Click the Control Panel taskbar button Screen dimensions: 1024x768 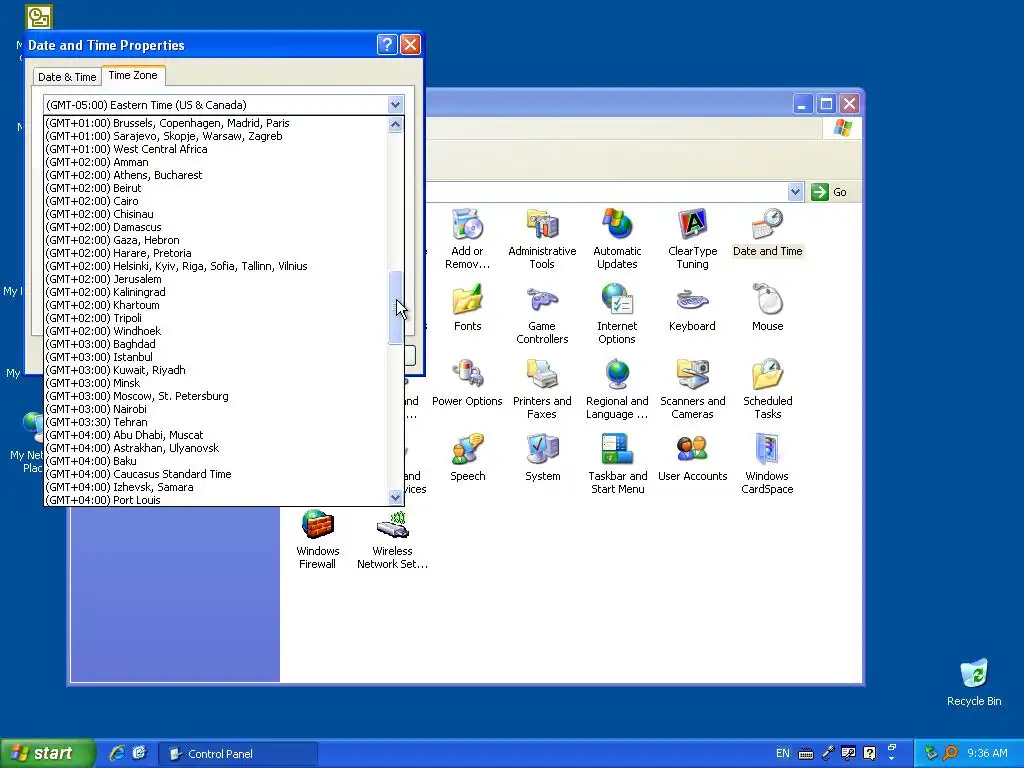coord(238,754)
